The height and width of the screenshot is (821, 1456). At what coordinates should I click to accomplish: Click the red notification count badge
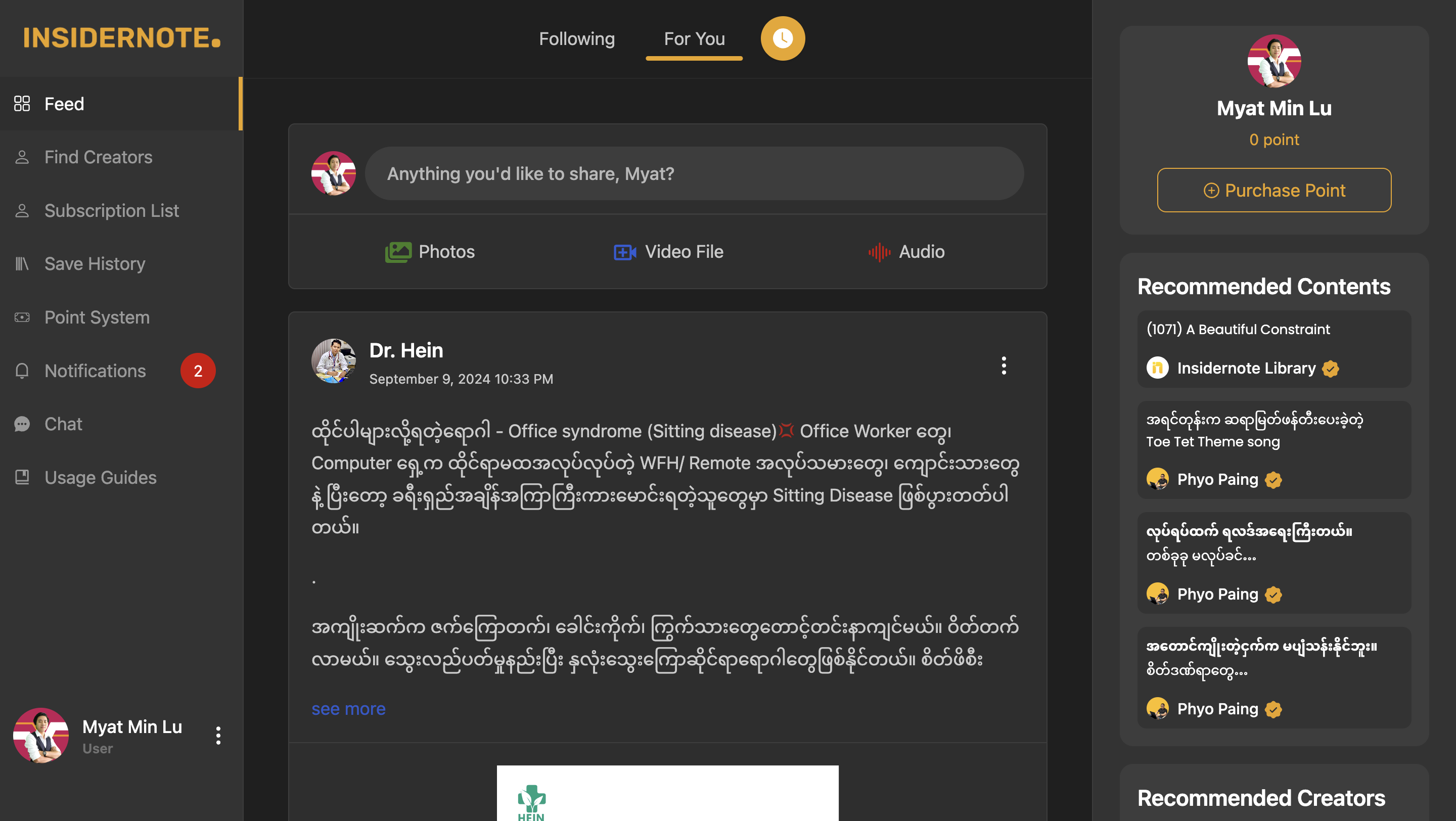click(198, 371)
